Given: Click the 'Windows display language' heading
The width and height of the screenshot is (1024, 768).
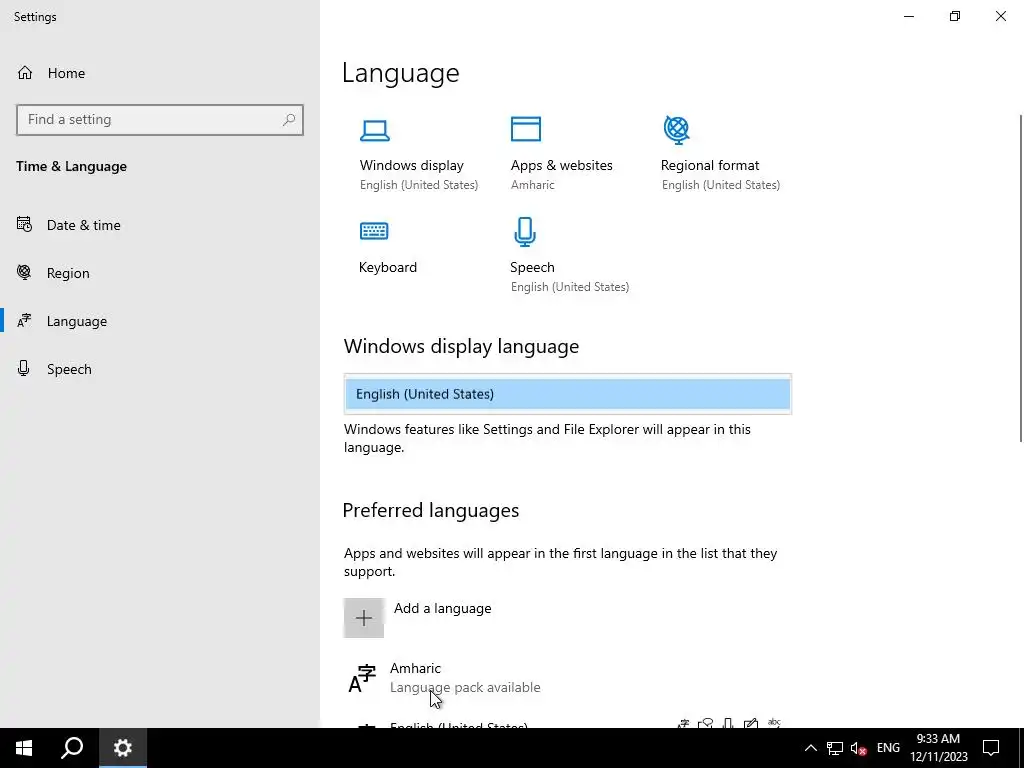Looking at the screenshot, I should click(461, 346).
